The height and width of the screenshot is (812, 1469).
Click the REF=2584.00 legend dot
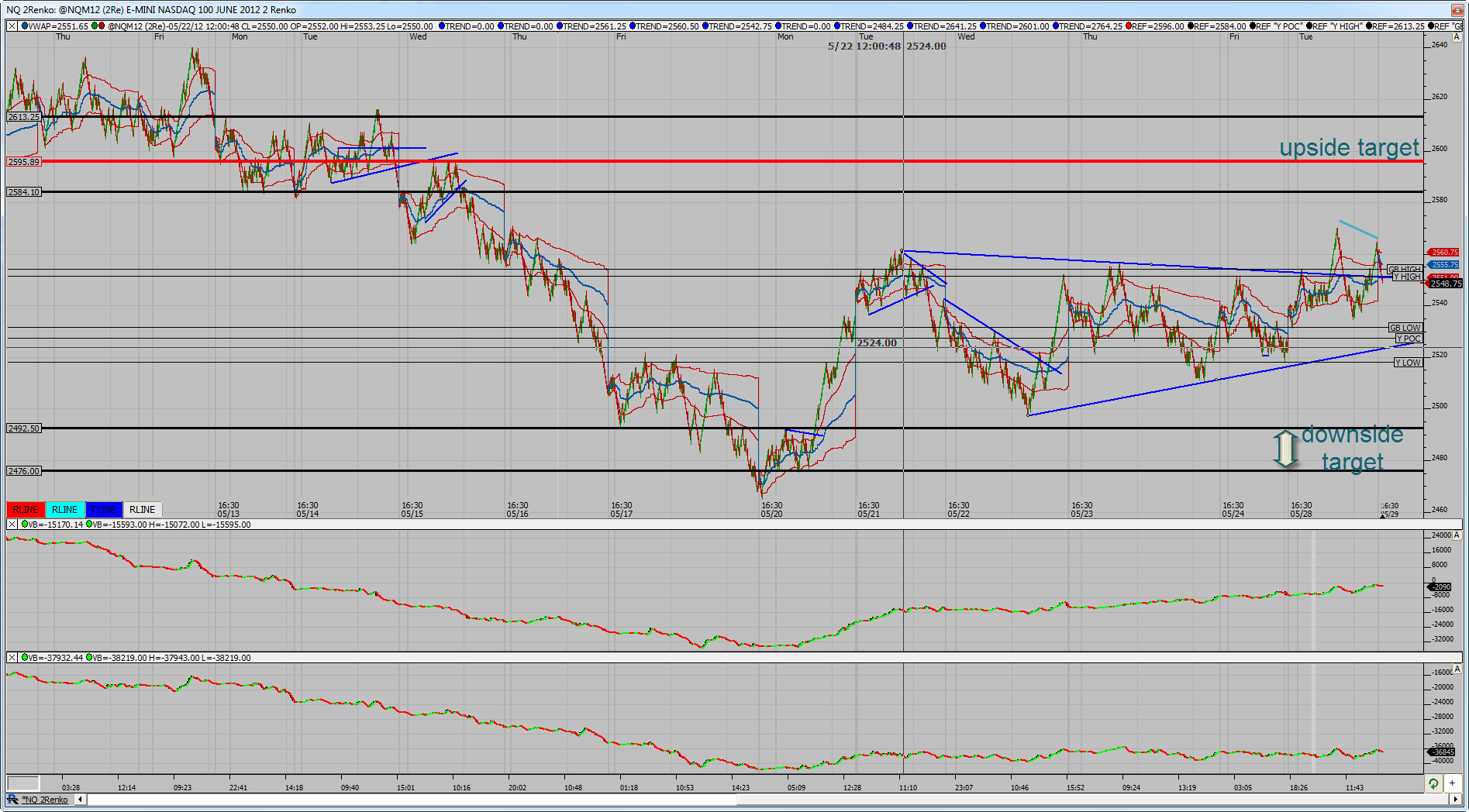click(x=1191, y=26)
